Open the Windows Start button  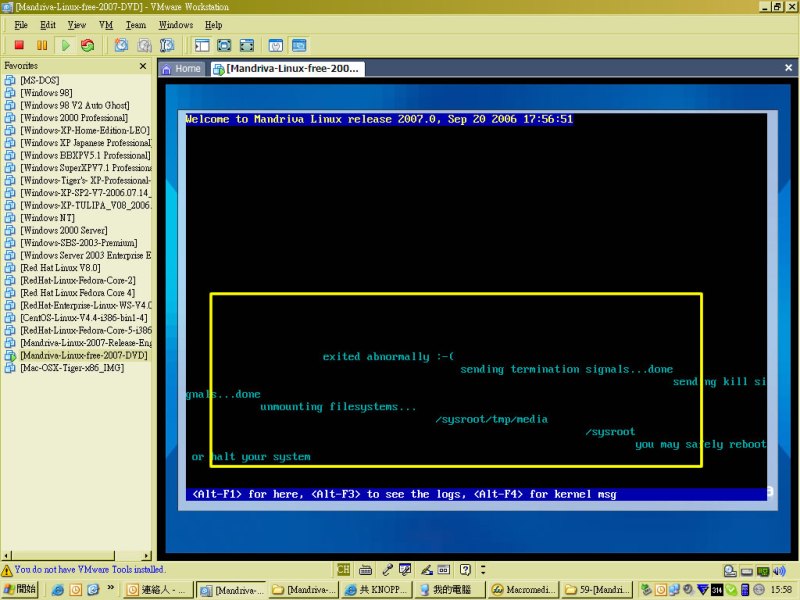point(20,590)
